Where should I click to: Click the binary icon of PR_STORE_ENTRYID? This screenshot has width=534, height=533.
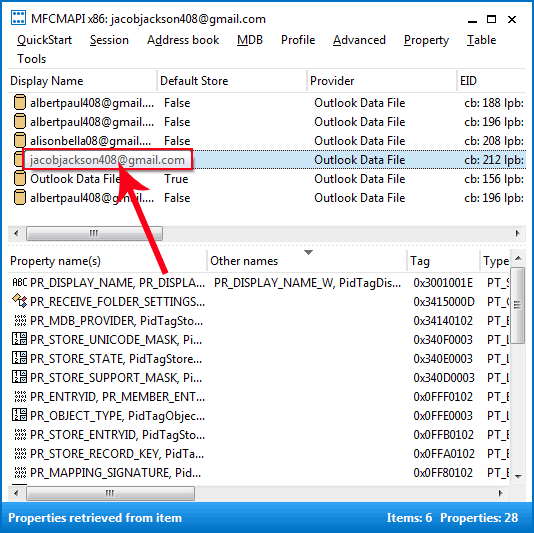click(x=20, y=434)
